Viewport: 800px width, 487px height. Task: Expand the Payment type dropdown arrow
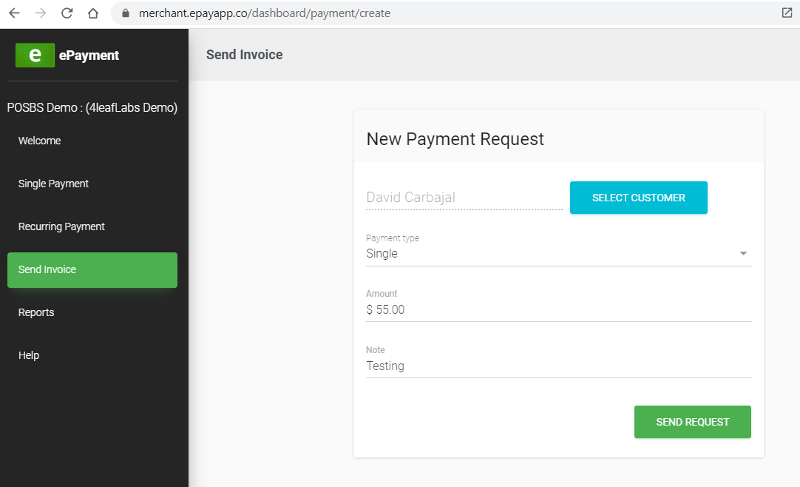point(743,254)
